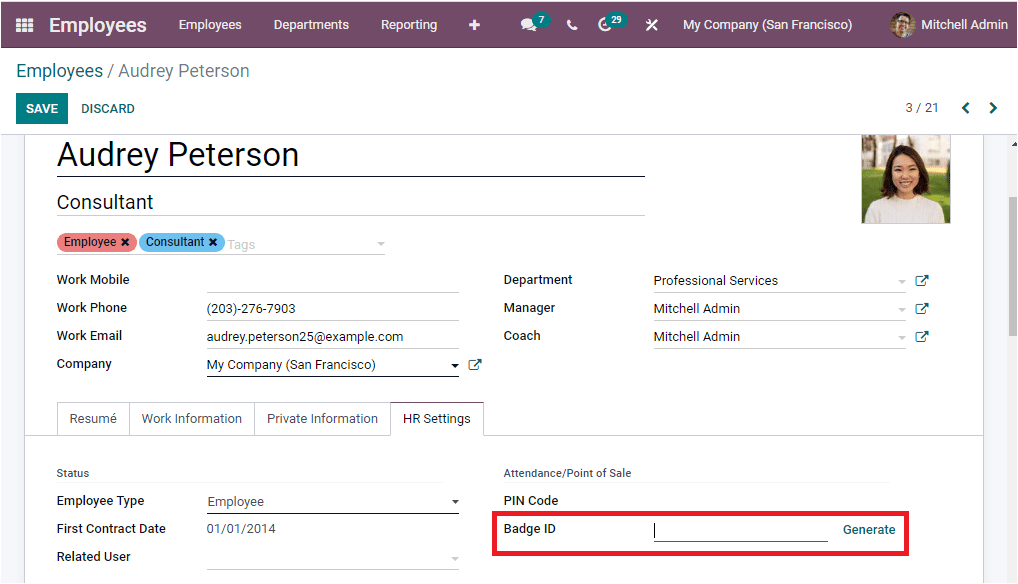Viewport: 1018px width, 584px height.
Task: Expand the Employee Type dropdown
Action: tap(455, 500)
